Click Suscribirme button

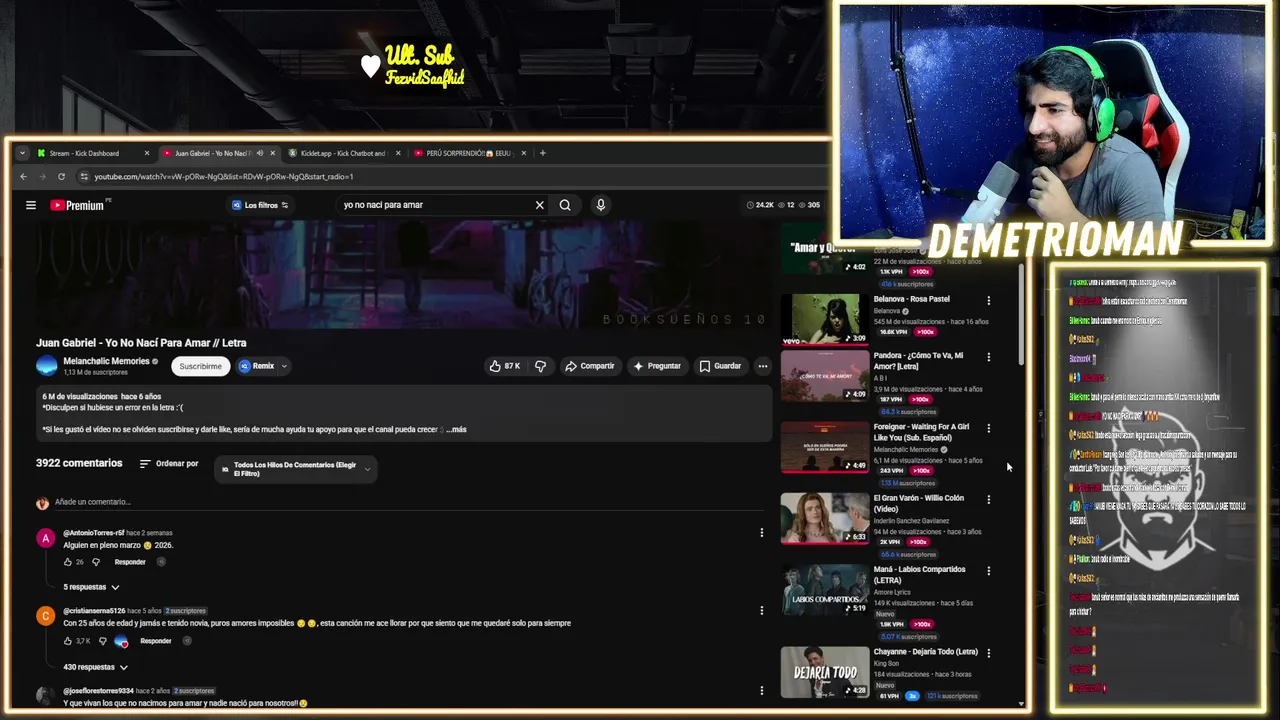point(200,366)
